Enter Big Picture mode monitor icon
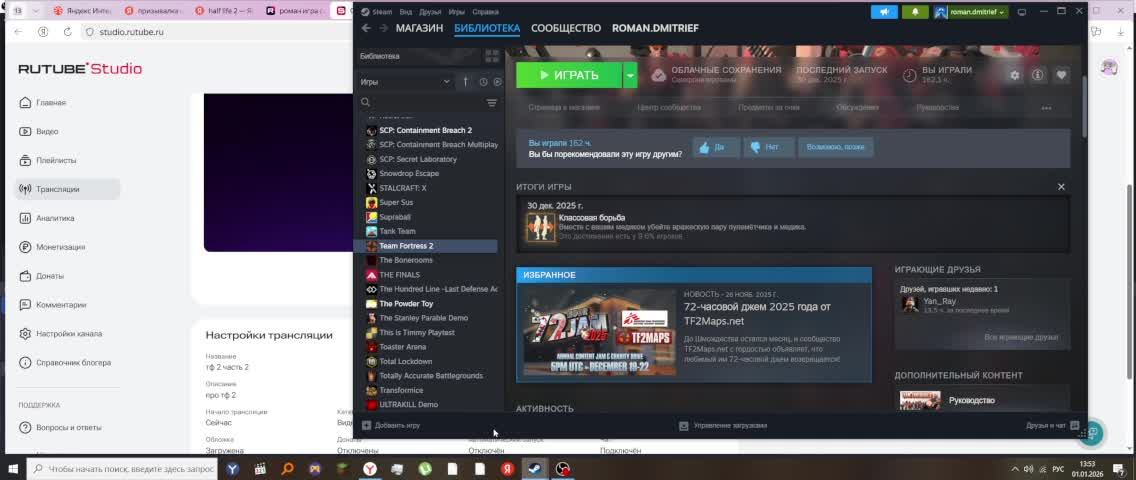Viewport: 1136px width, 480px height. pos(1022,12)
